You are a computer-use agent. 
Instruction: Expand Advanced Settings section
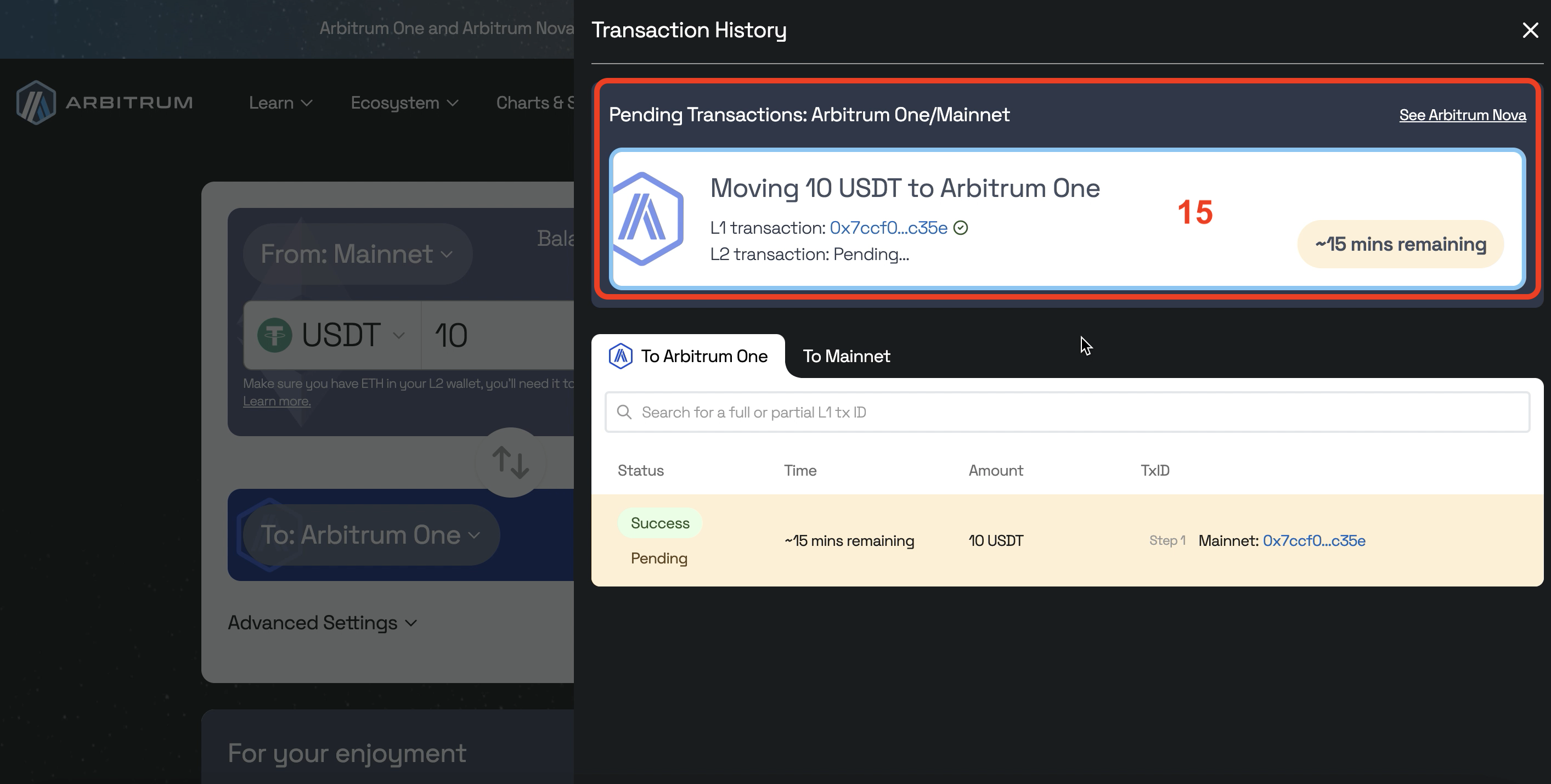click(322, 622)
